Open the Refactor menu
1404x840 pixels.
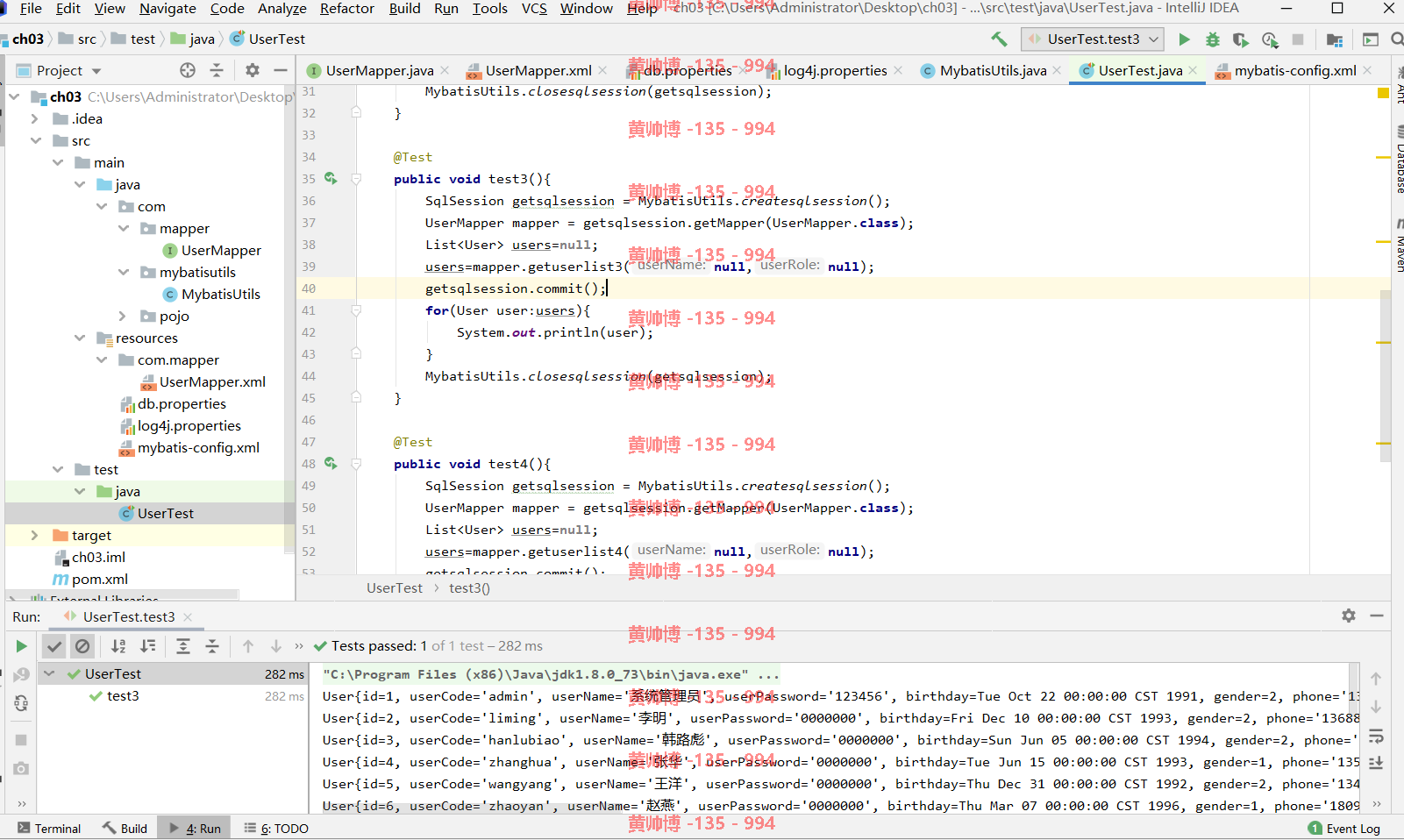[x=346, y=9]
